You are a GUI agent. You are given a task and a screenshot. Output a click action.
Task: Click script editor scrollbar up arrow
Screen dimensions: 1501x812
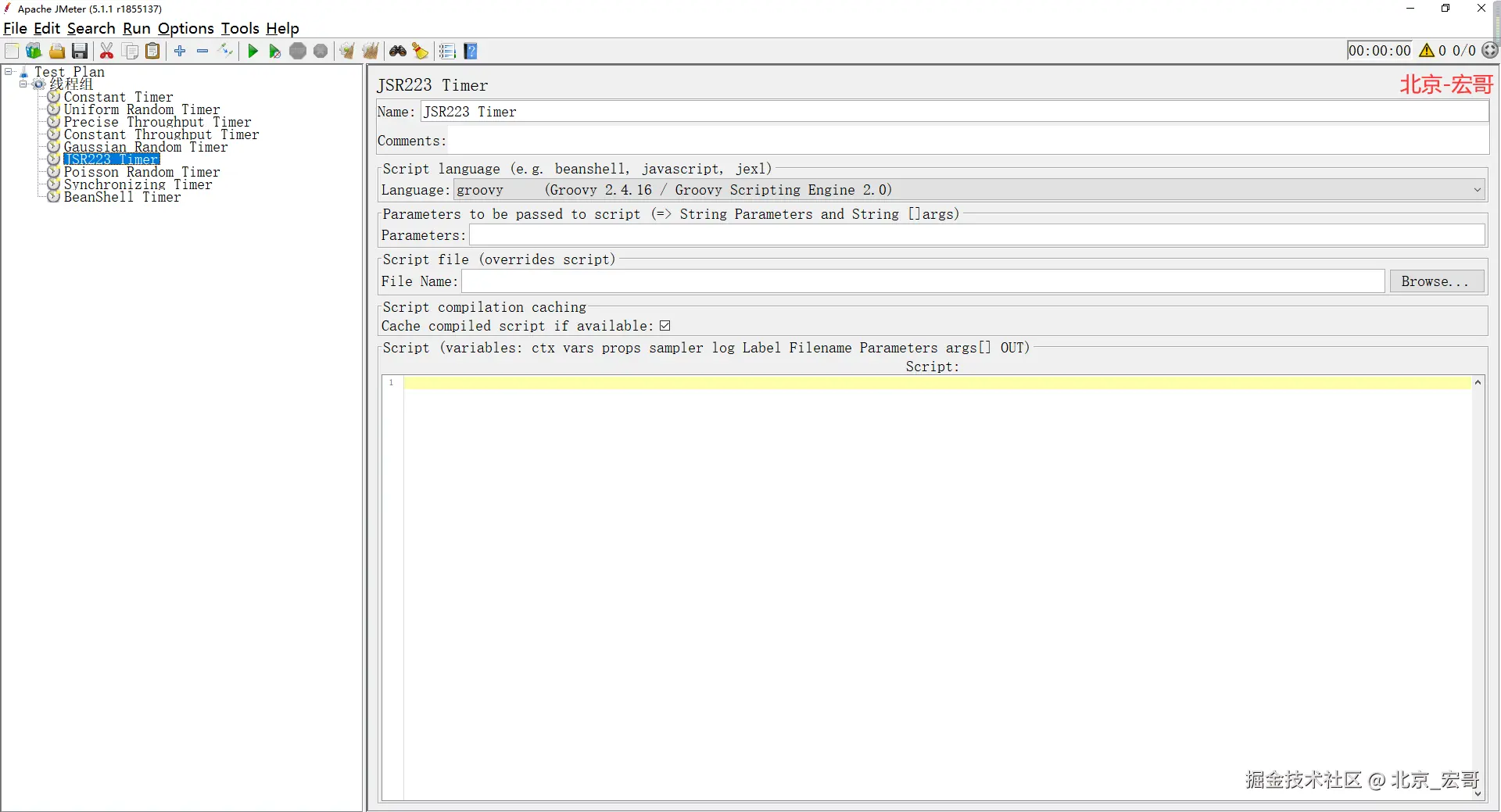pos(1478,382)
